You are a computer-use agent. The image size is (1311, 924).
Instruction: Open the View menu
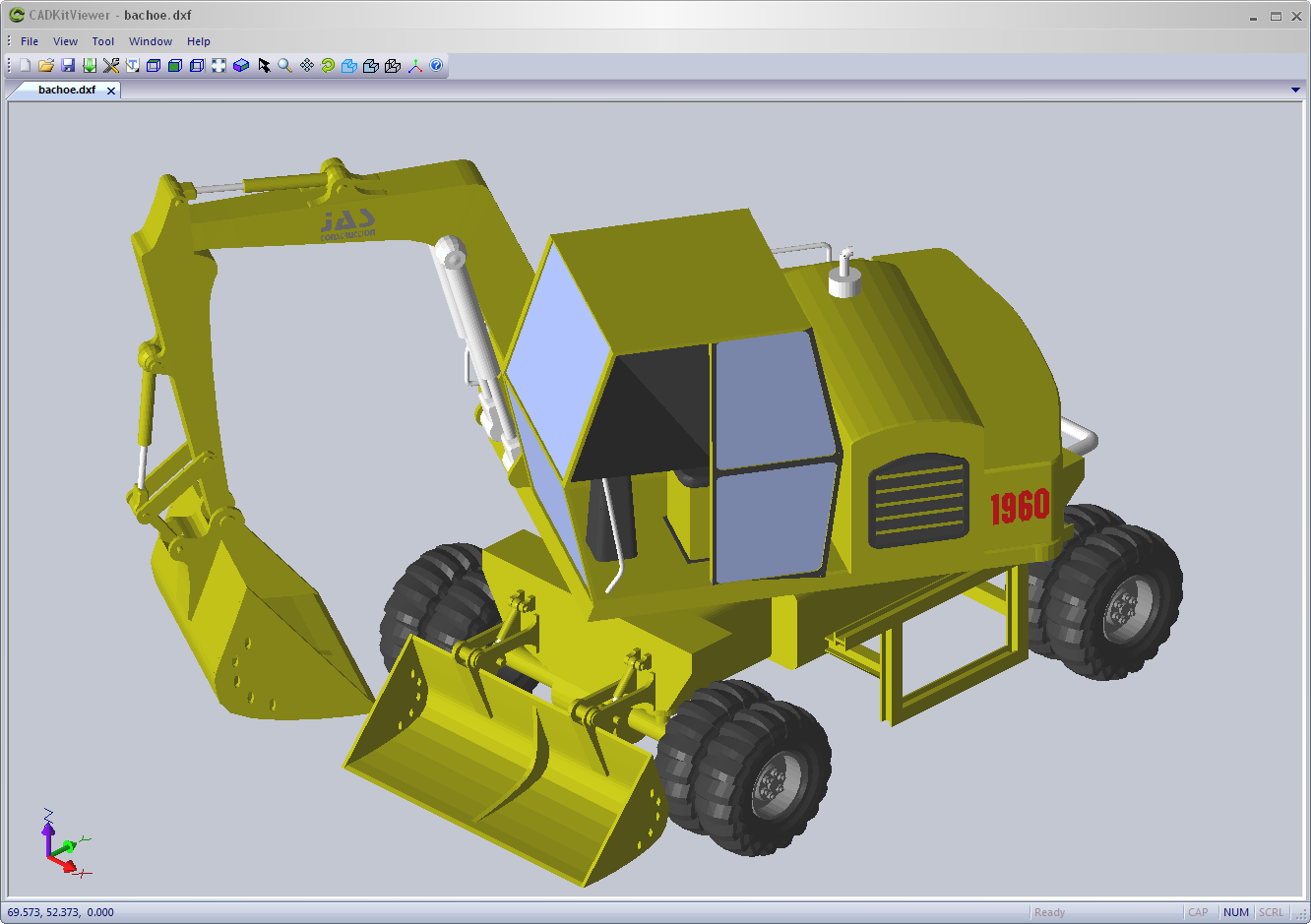(x=65, y=41)
